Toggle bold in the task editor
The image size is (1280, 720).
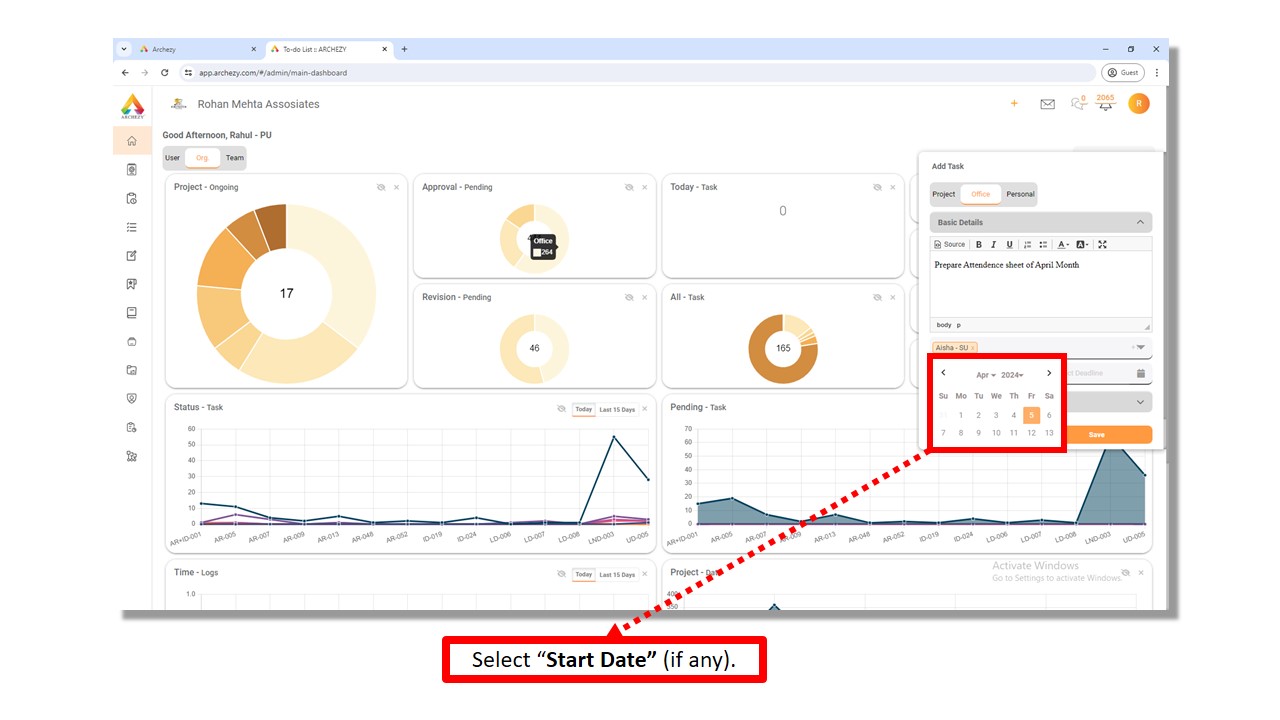979,244
